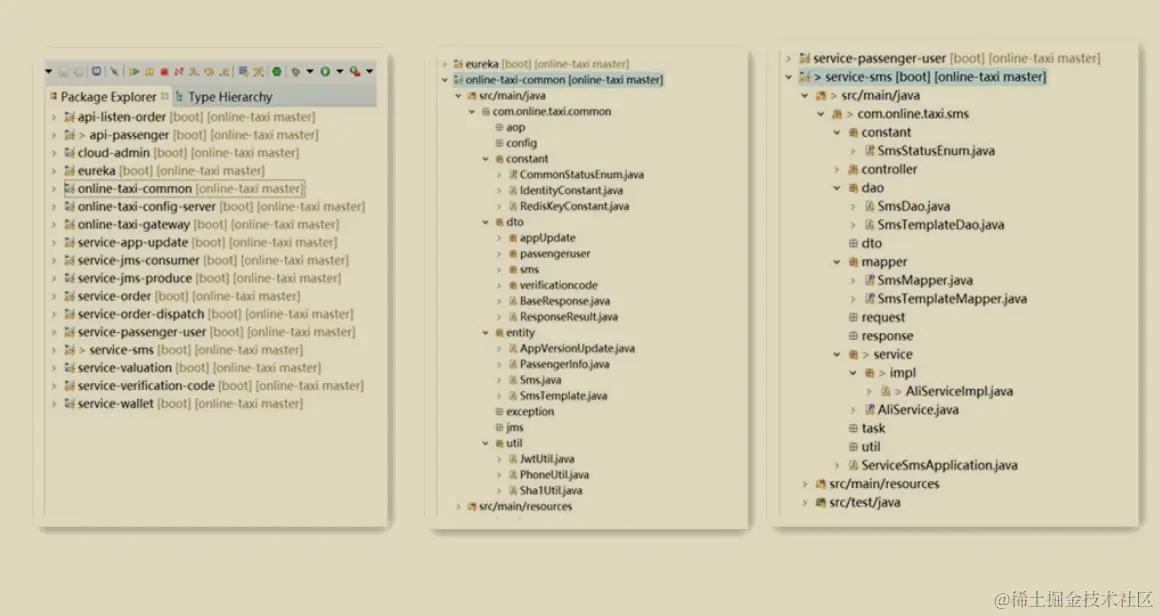This screenshot has height=616, width=1160.
Task: Select Sha1Util.java file
Action: (551, 490)
